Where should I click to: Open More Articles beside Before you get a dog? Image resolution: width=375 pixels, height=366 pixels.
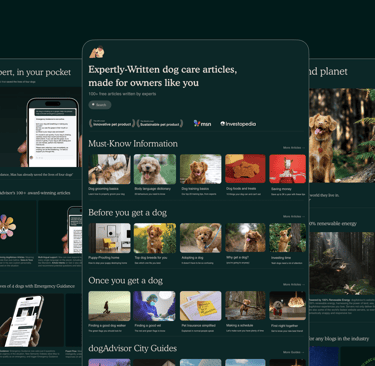(293, 216)
